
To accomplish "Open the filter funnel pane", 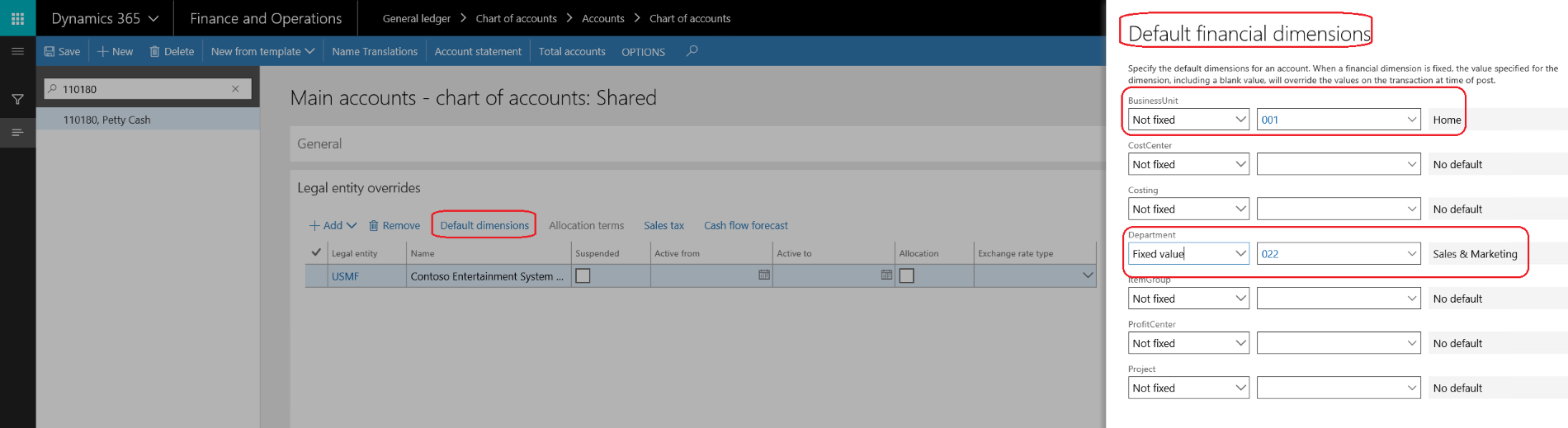I will pos(17,99).
